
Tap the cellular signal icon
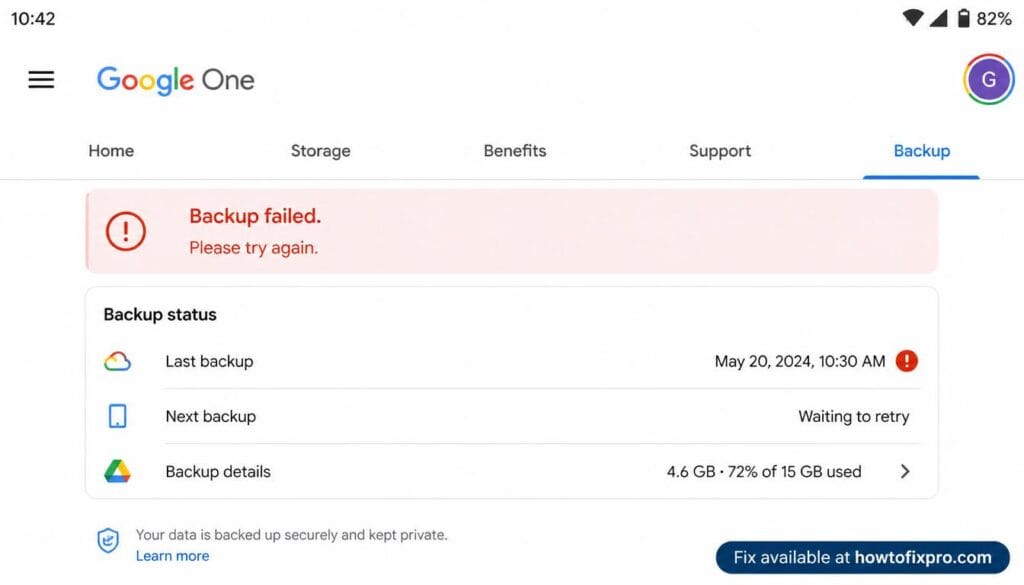pos(938,18)
